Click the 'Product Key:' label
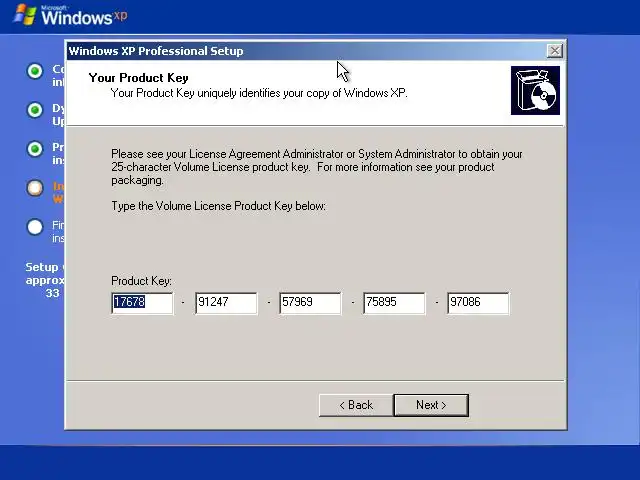This screenshot has height=480, width=640. click(x=141, y=281)
